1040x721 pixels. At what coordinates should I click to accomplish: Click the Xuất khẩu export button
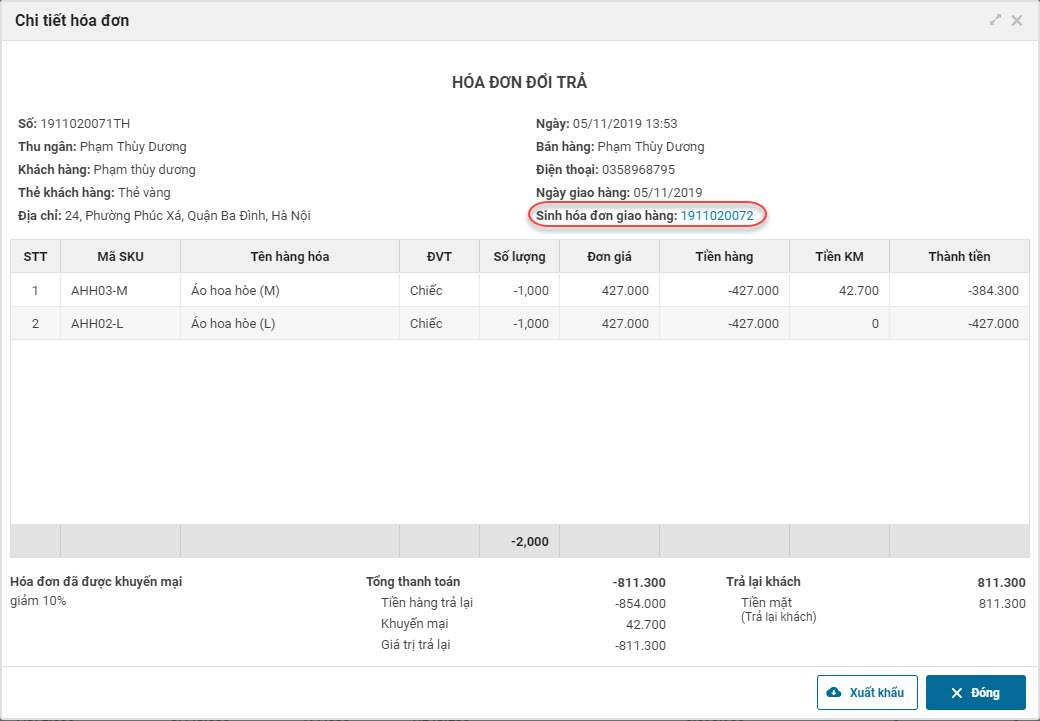coord(867,693)
